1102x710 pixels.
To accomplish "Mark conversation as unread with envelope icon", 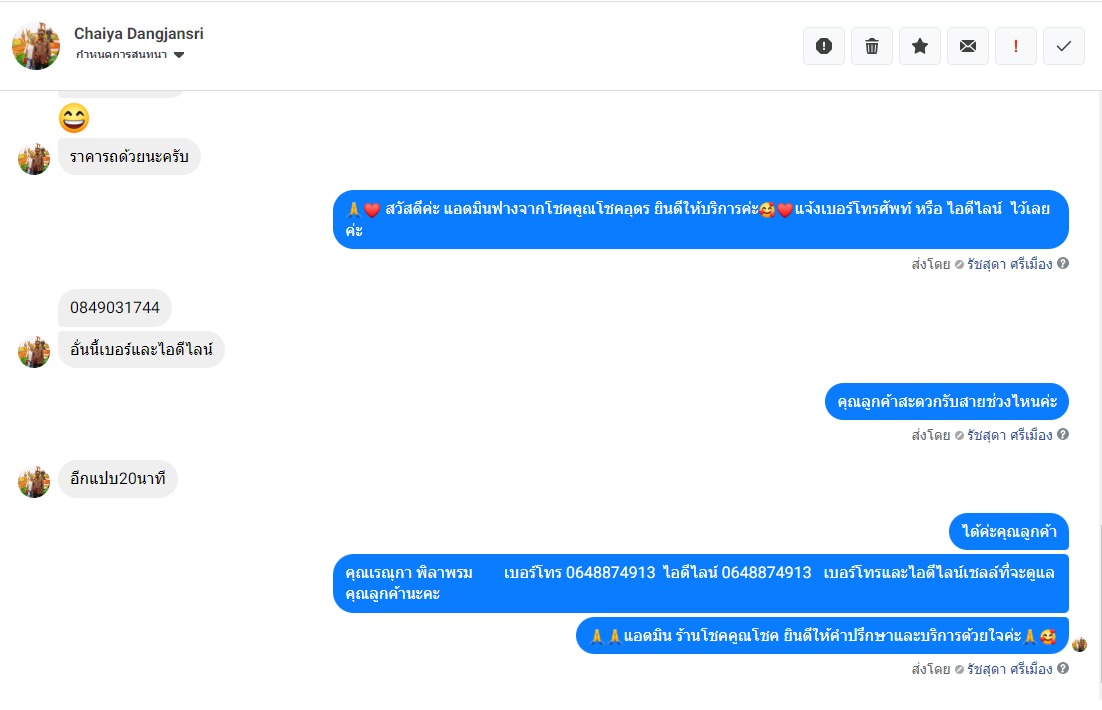I will (x=968, y=46).
